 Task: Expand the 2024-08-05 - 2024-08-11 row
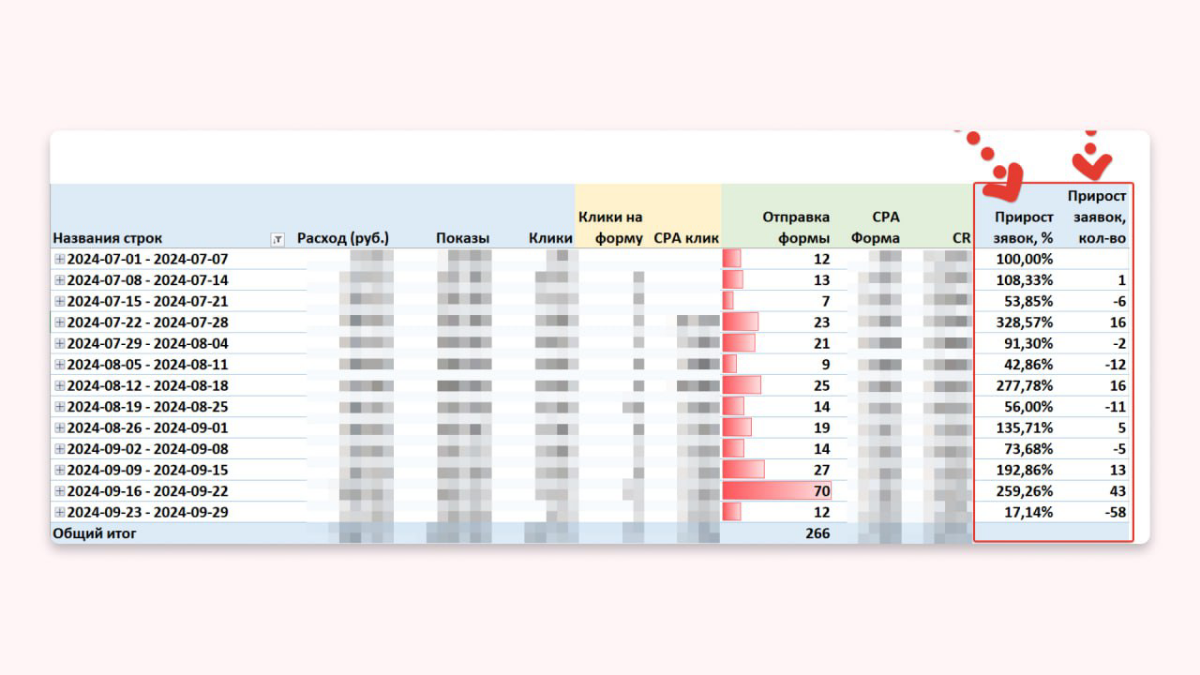click(59, 364)
